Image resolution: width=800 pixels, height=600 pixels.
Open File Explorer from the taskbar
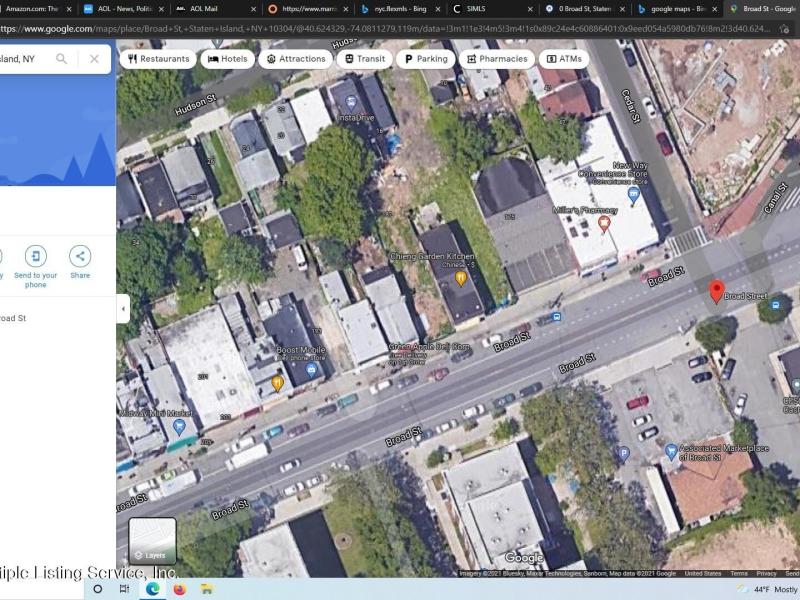click(x=207, y=589)
